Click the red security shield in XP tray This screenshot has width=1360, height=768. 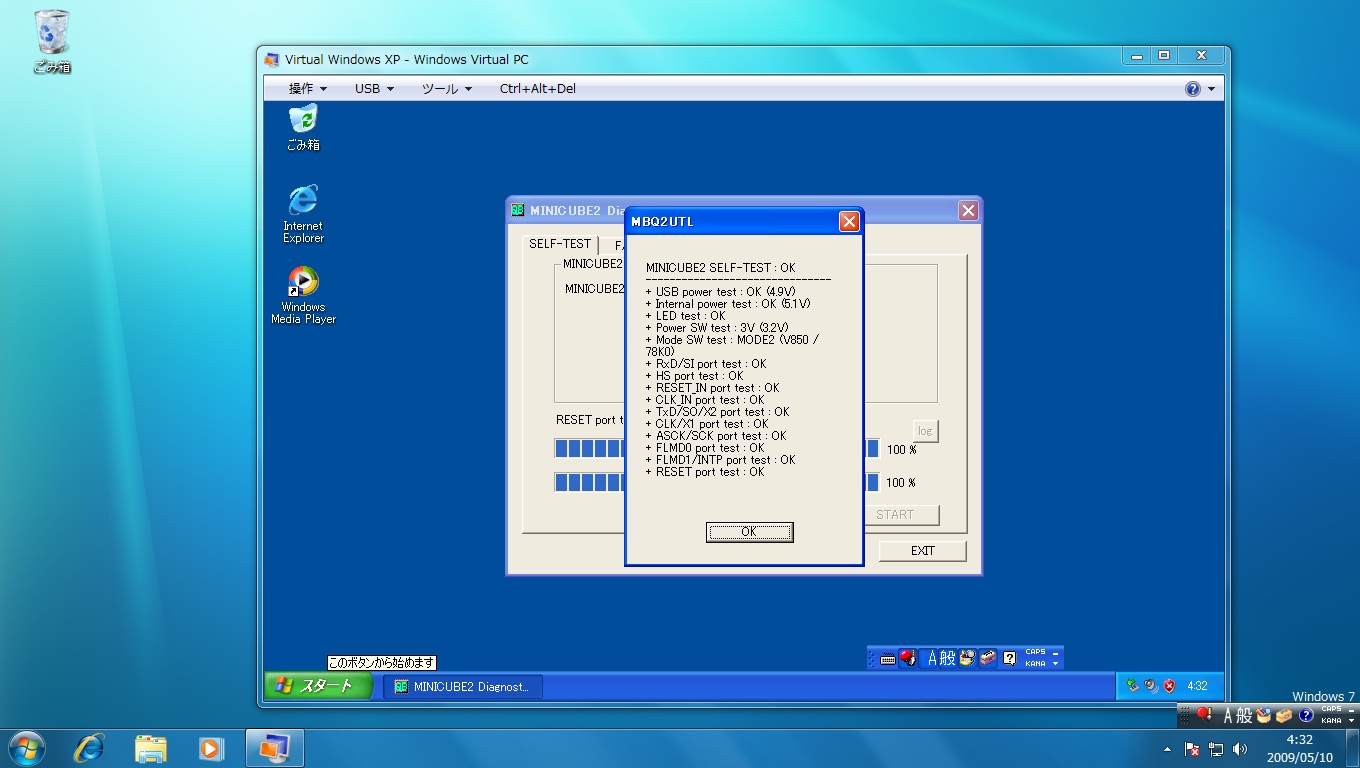coord(1168,686)
